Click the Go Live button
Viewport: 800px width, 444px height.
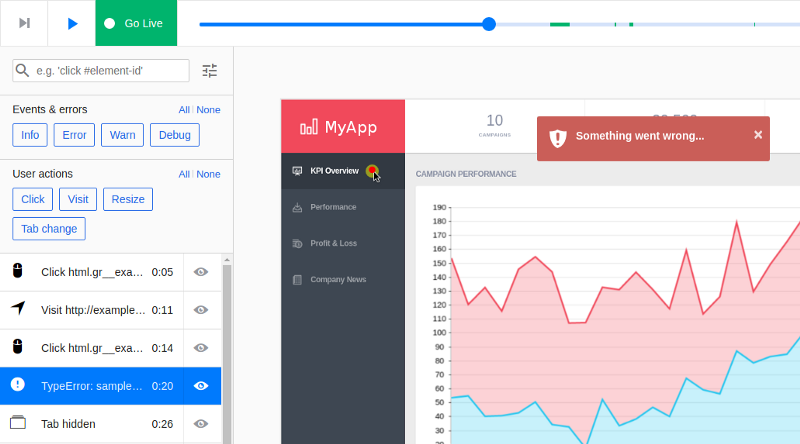point(136,23)
